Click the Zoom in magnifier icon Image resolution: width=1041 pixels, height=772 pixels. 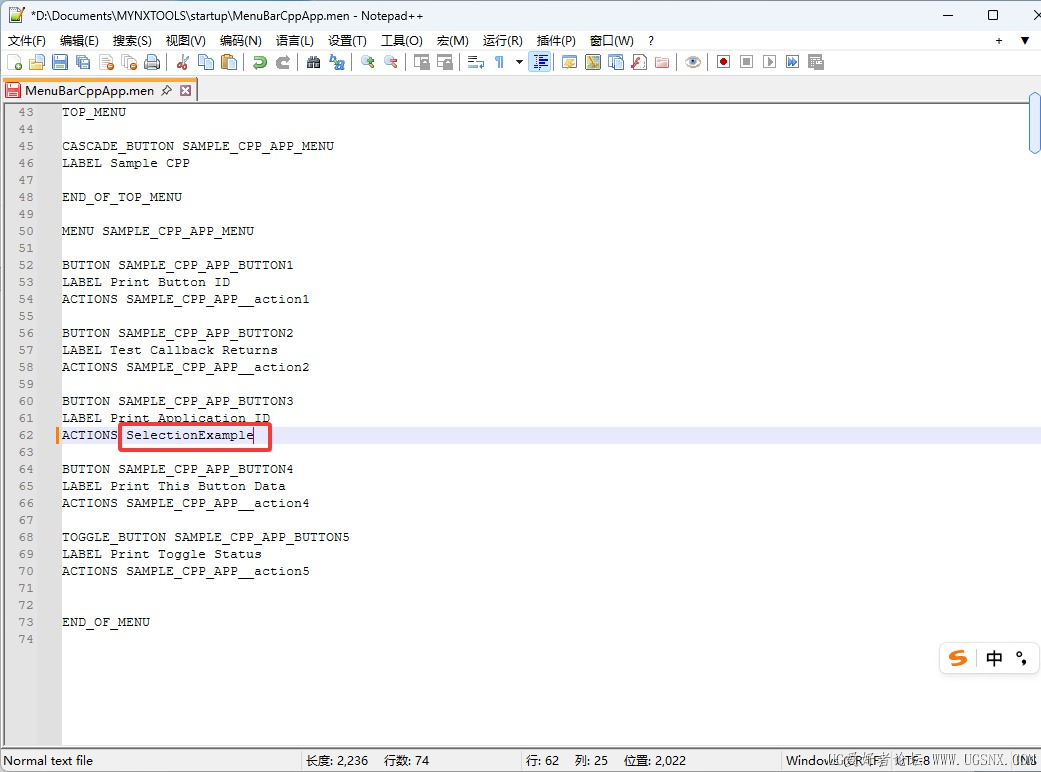tap(368, 62)
